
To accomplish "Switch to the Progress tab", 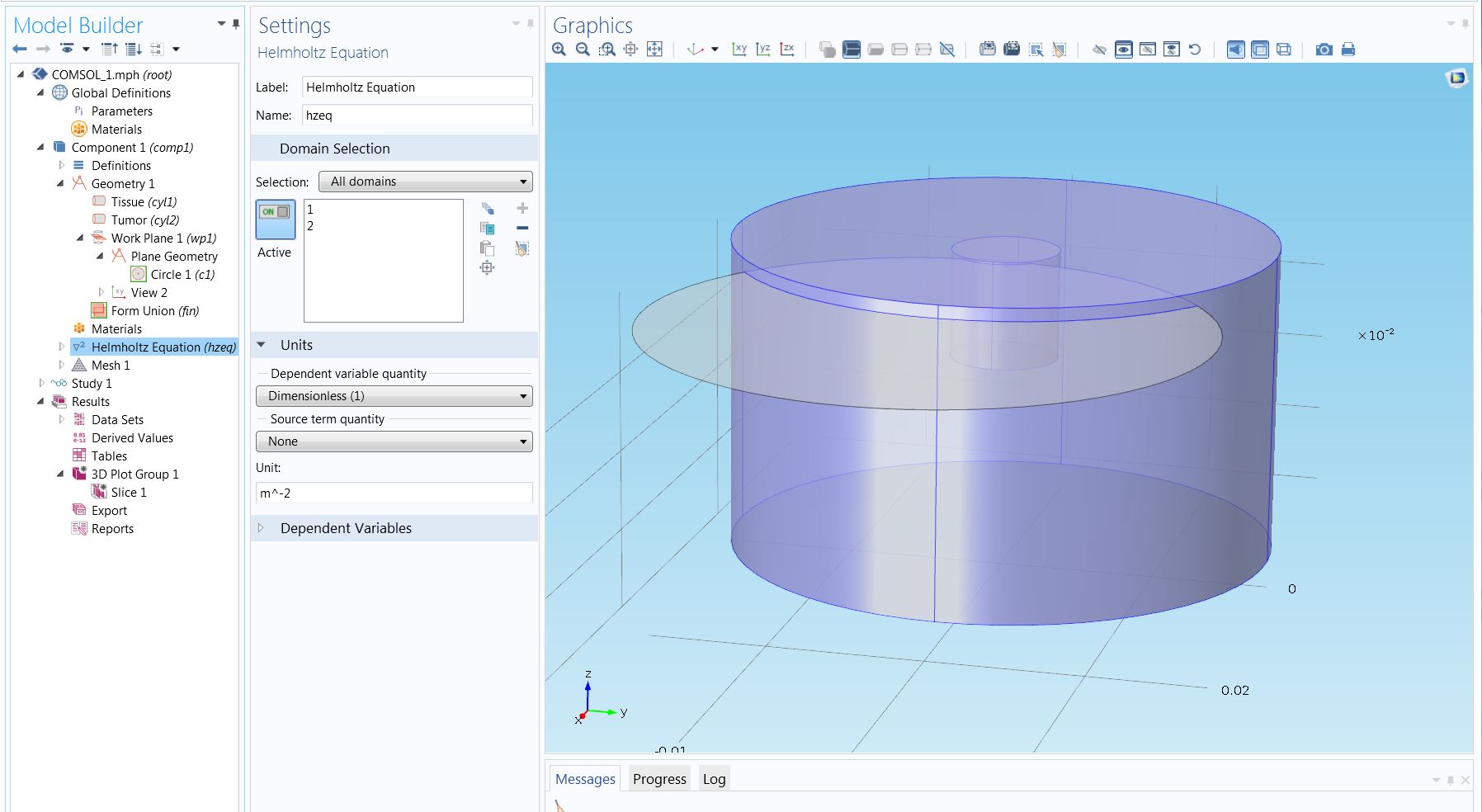I will pos(659,779).
